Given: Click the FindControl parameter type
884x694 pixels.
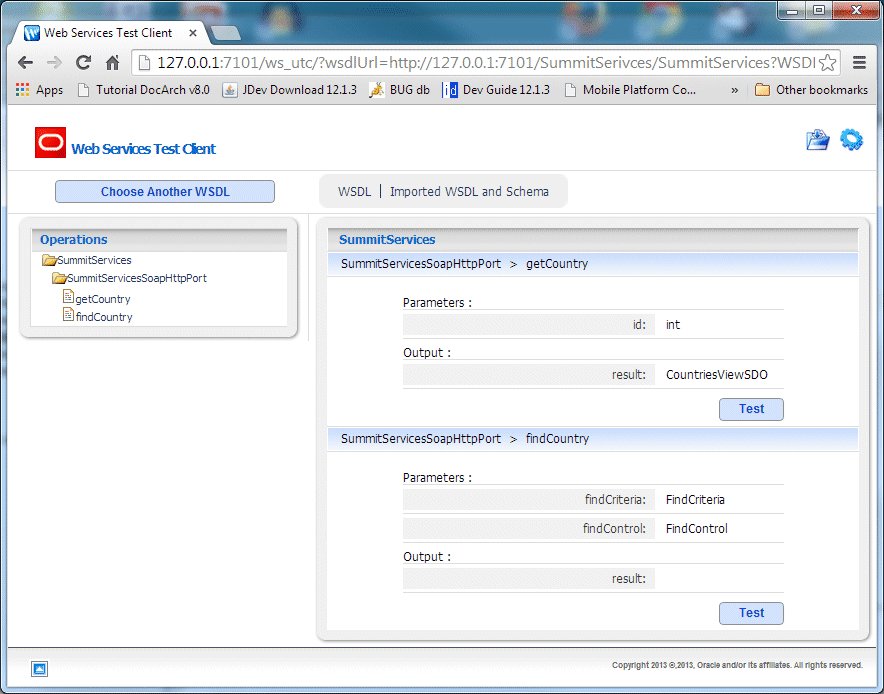Looking at the screenshot, I should point(697,529).
